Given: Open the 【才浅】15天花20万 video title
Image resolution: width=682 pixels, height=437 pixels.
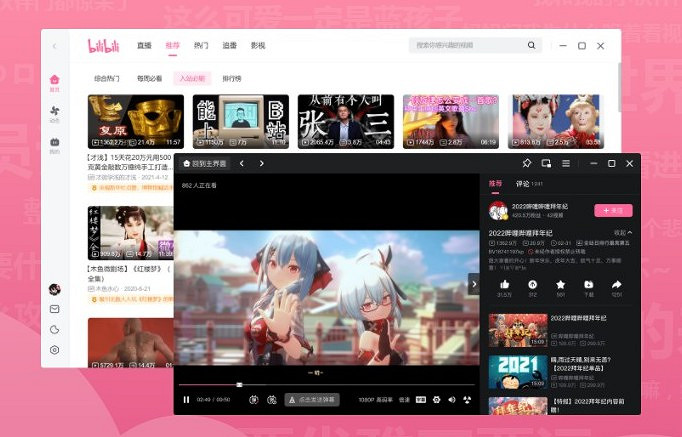Looking at the screenshot, I should click(130, 162).
